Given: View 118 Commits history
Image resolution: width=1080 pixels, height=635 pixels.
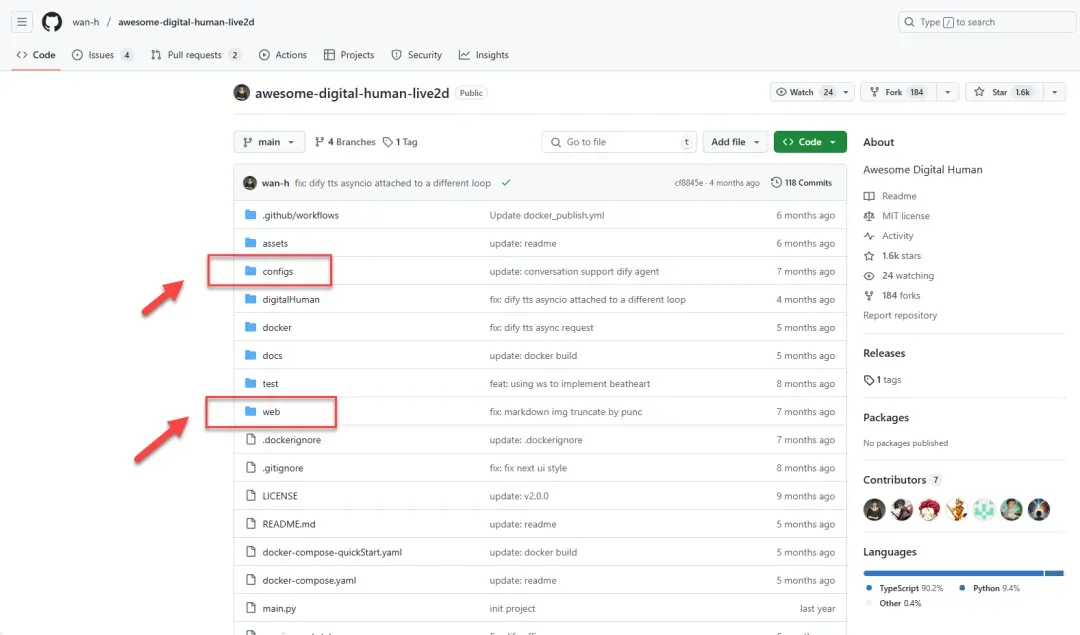Looking at the screenshot, I should click(801, 183).
